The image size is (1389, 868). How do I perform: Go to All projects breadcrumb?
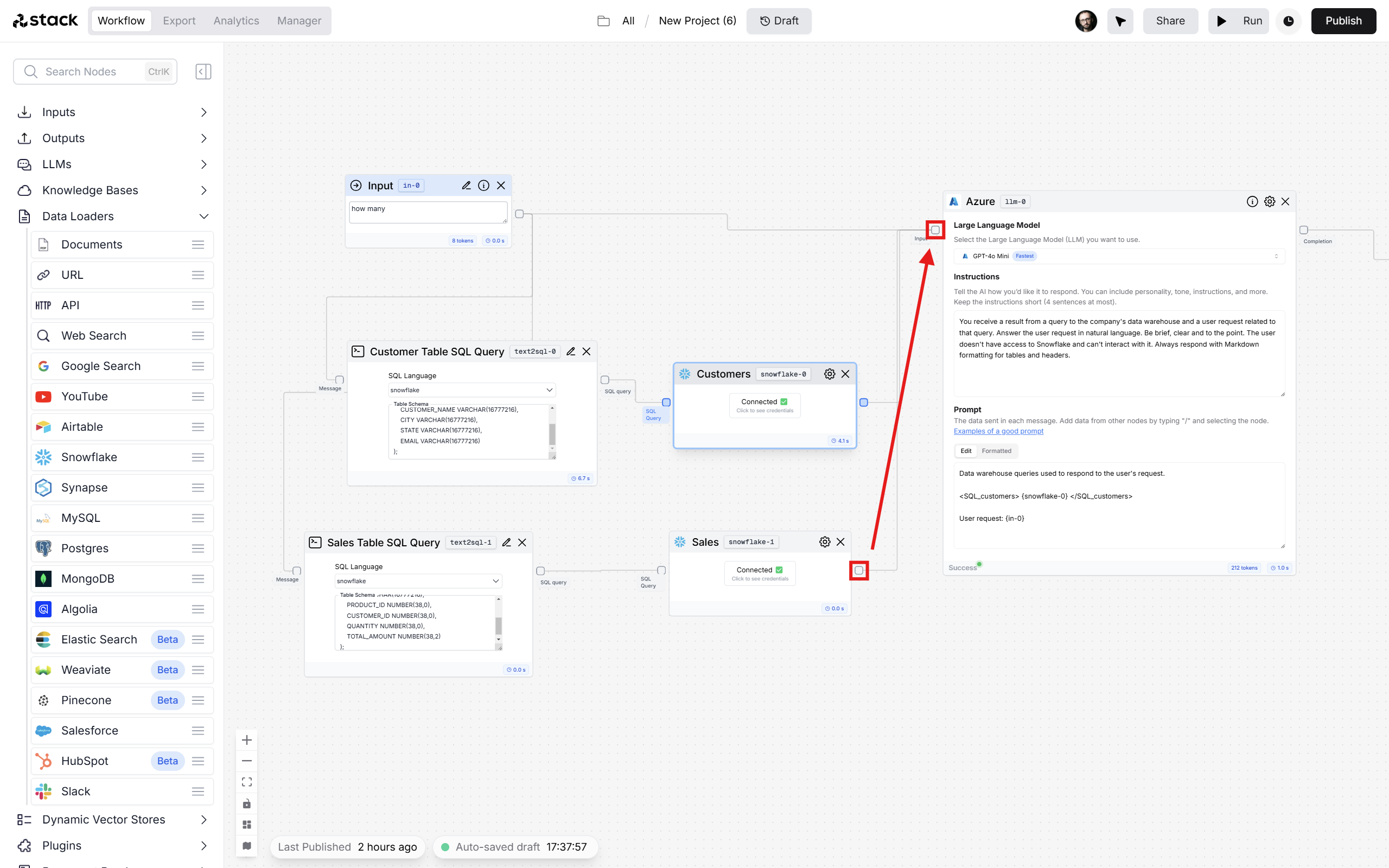628,21
